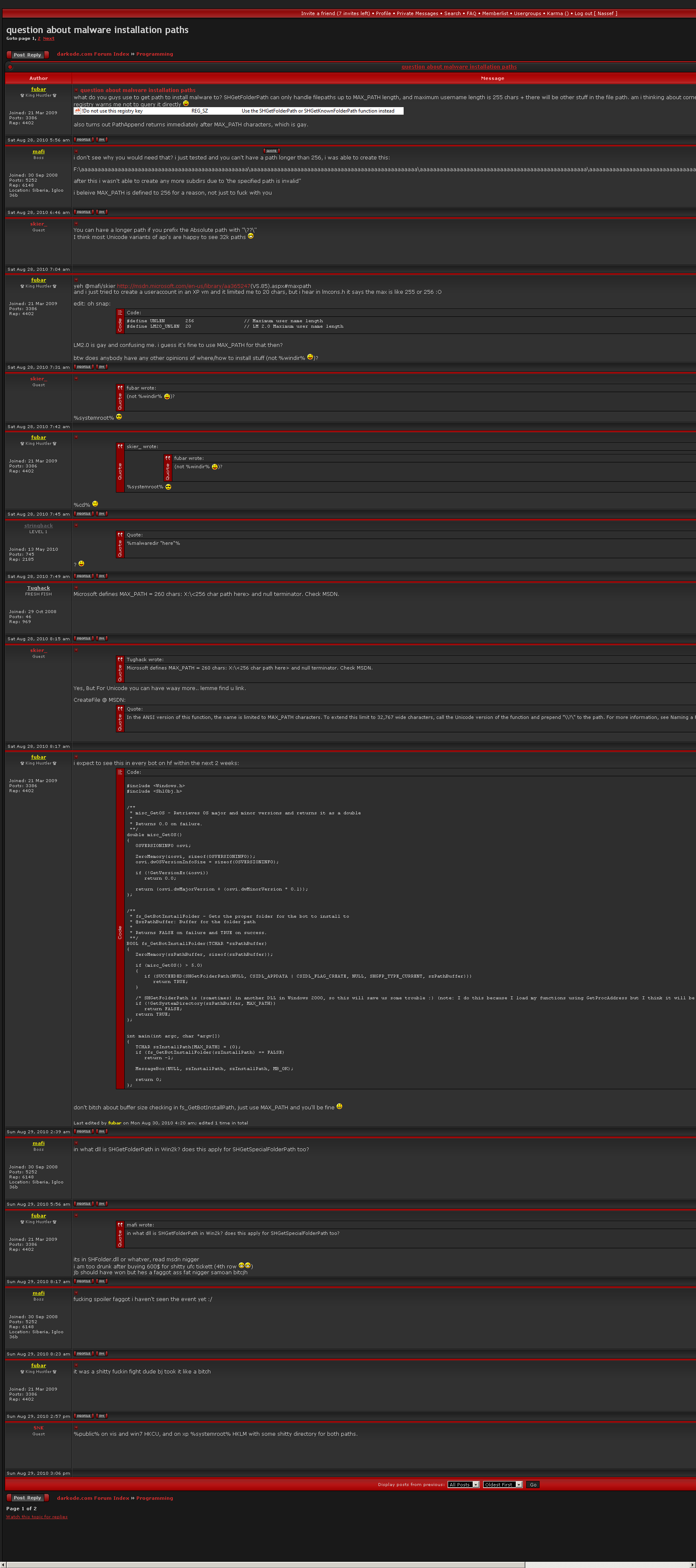Click the QUOTE icon on mafi's first post
The width and height of the screenshot is (696, 1568).
(x=271, y=151)
